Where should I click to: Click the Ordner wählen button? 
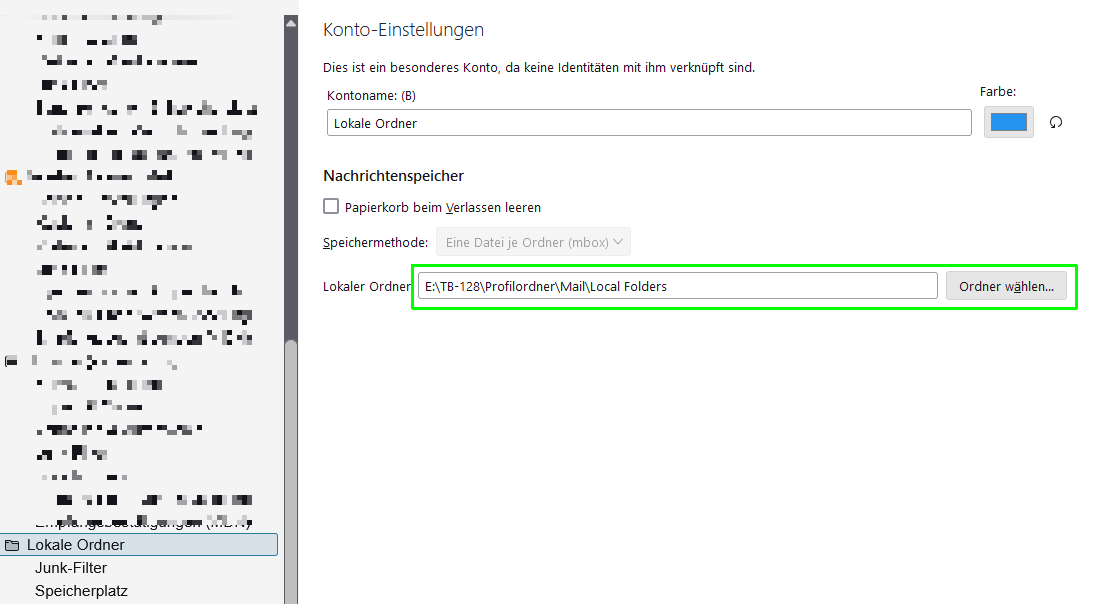coord(1006,286)
